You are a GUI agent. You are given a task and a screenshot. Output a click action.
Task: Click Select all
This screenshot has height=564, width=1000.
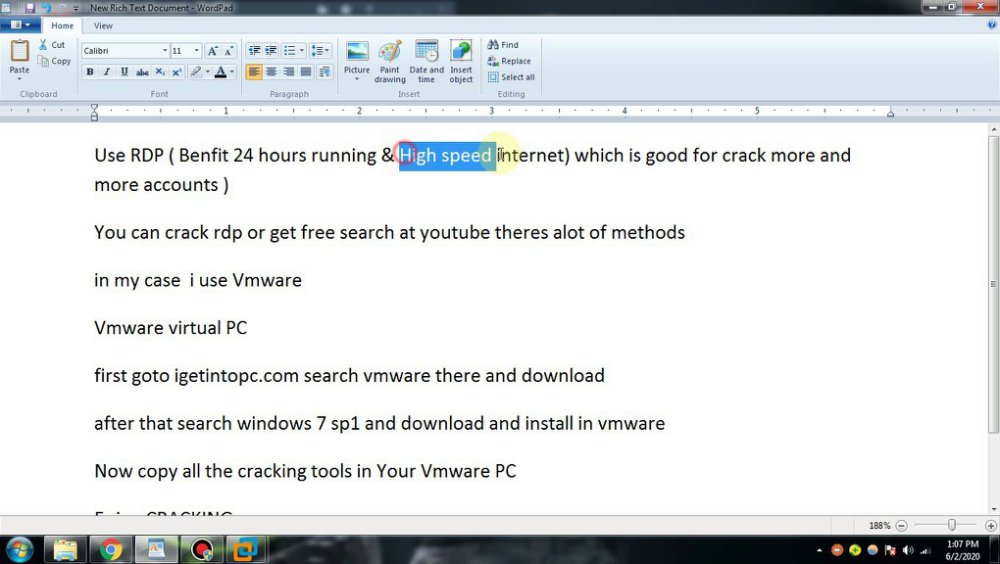(511, 77)
